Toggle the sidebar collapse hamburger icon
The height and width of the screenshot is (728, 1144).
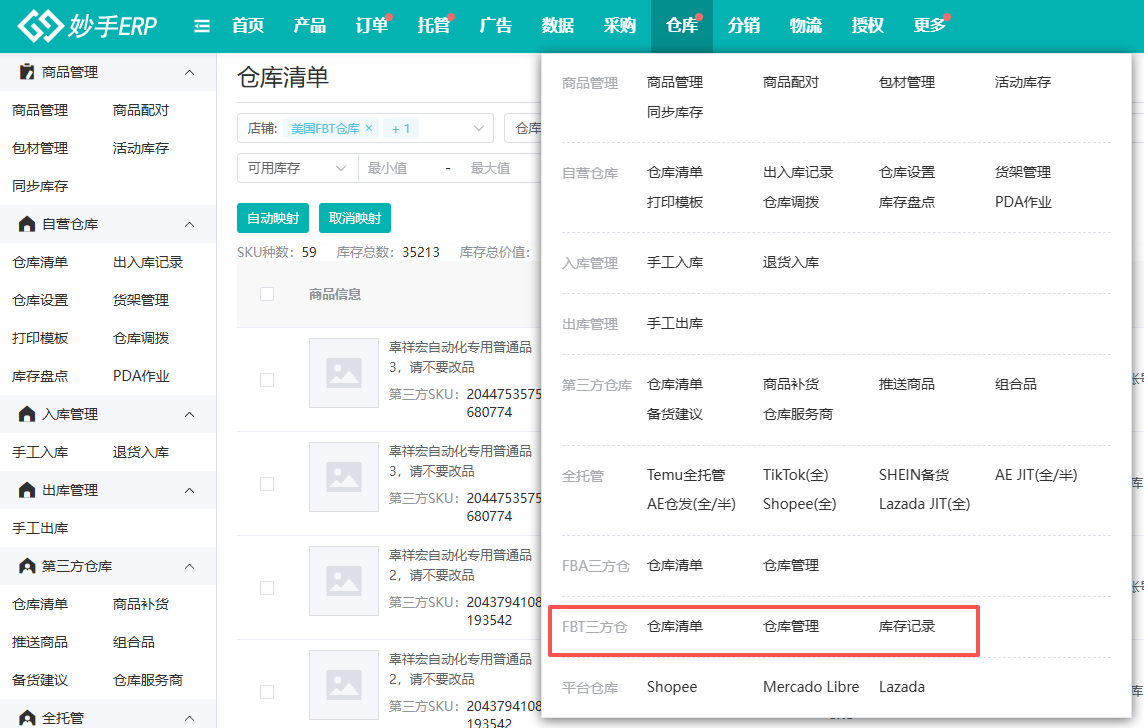click(x=202, y=26)
